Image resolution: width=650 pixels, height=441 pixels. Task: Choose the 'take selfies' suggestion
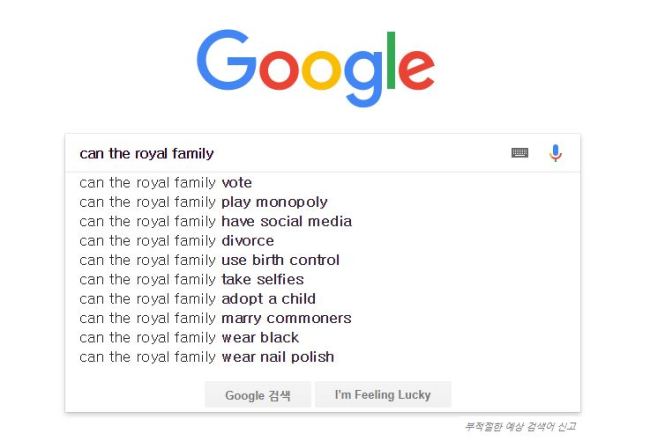pos(323,279)
